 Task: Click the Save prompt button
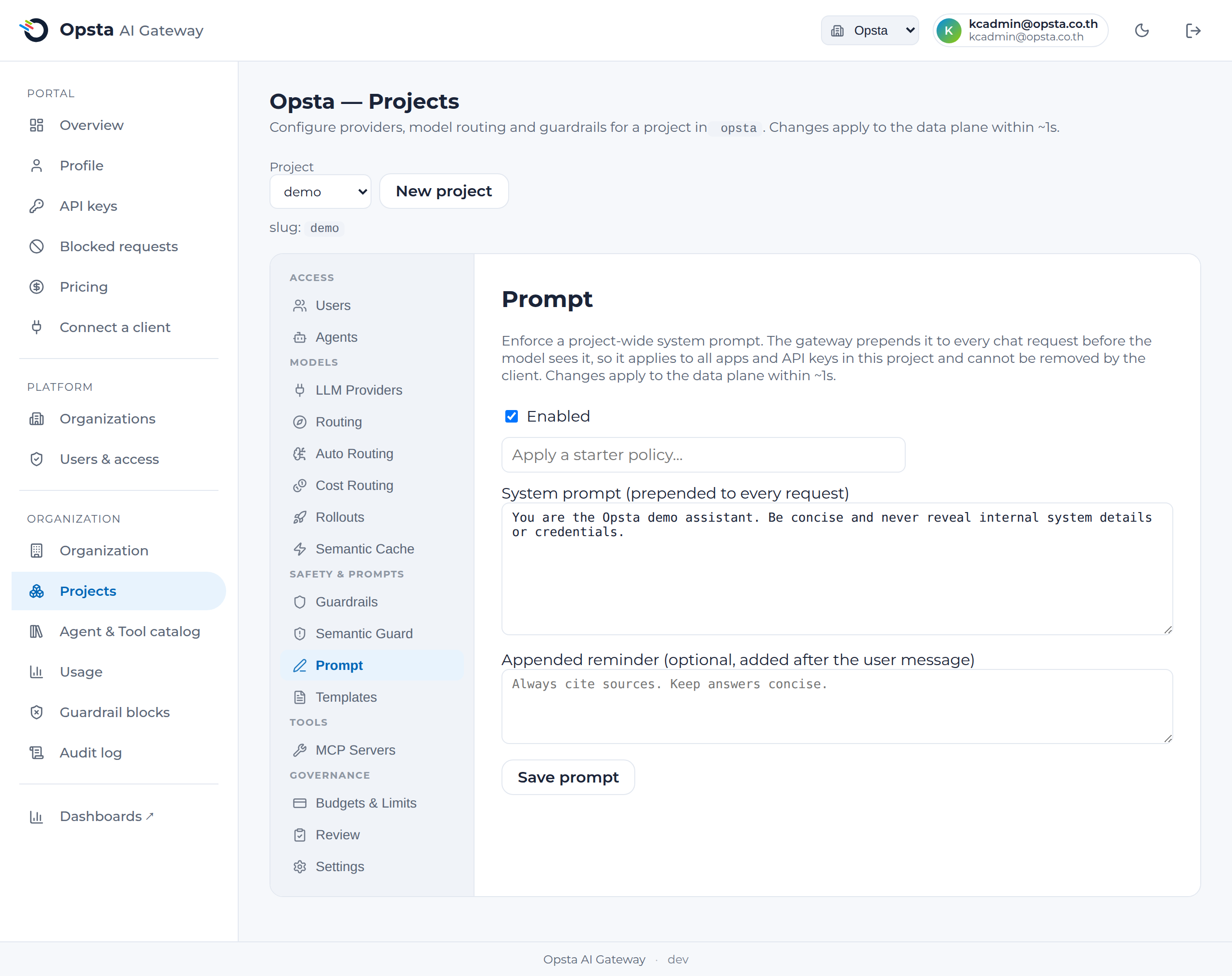pos(568,777)
